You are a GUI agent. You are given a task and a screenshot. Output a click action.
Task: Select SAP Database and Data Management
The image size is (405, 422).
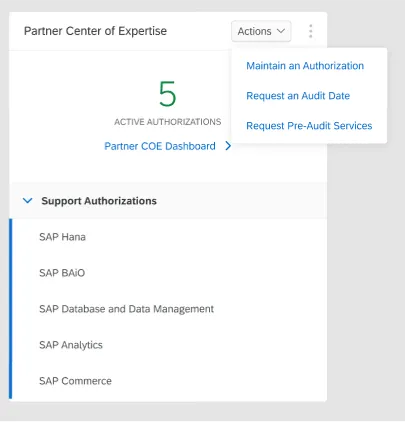coord(169,309)
